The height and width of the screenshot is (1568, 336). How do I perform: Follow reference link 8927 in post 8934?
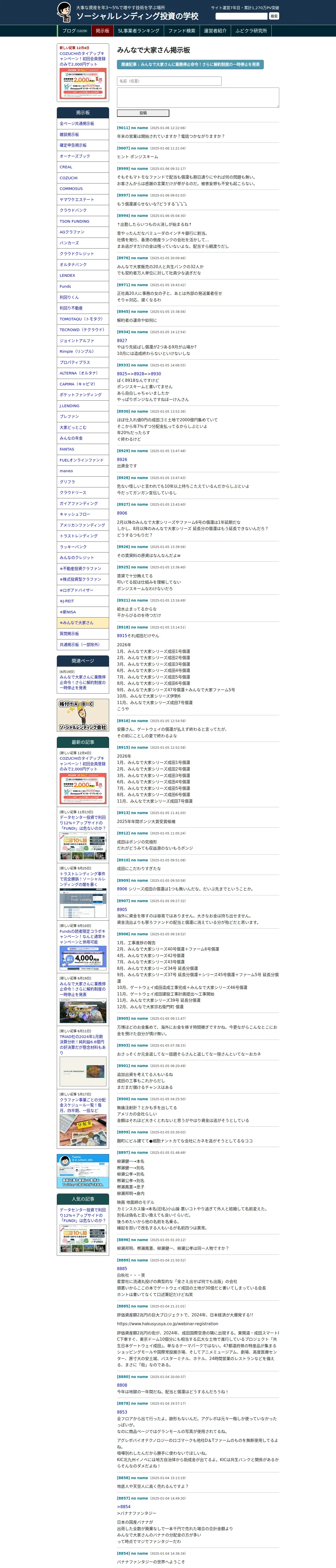tap(122, 341)
